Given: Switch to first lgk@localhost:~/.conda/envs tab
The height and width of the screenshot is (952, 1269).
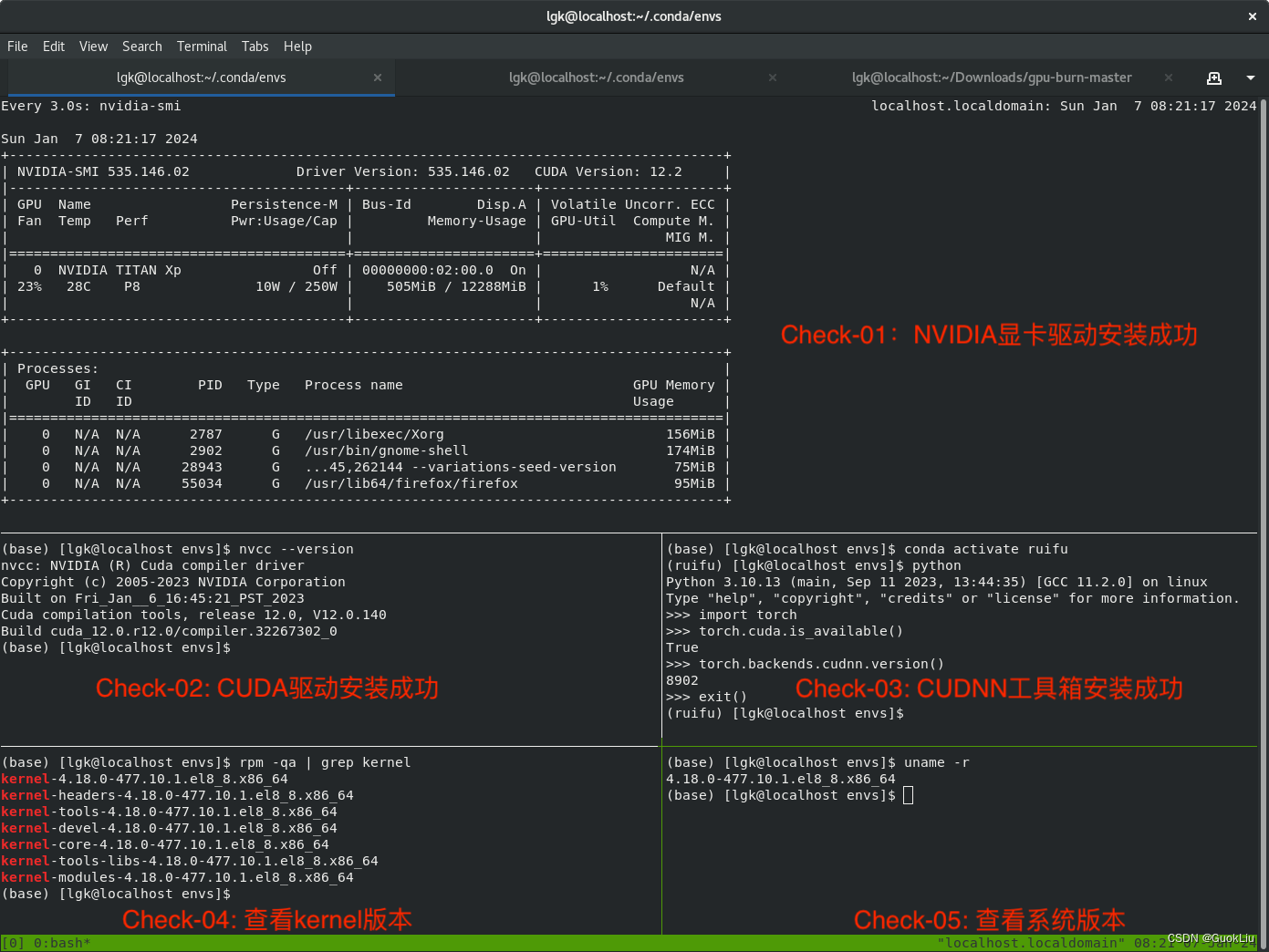Looking at the screenshot, I should [201, 78].
